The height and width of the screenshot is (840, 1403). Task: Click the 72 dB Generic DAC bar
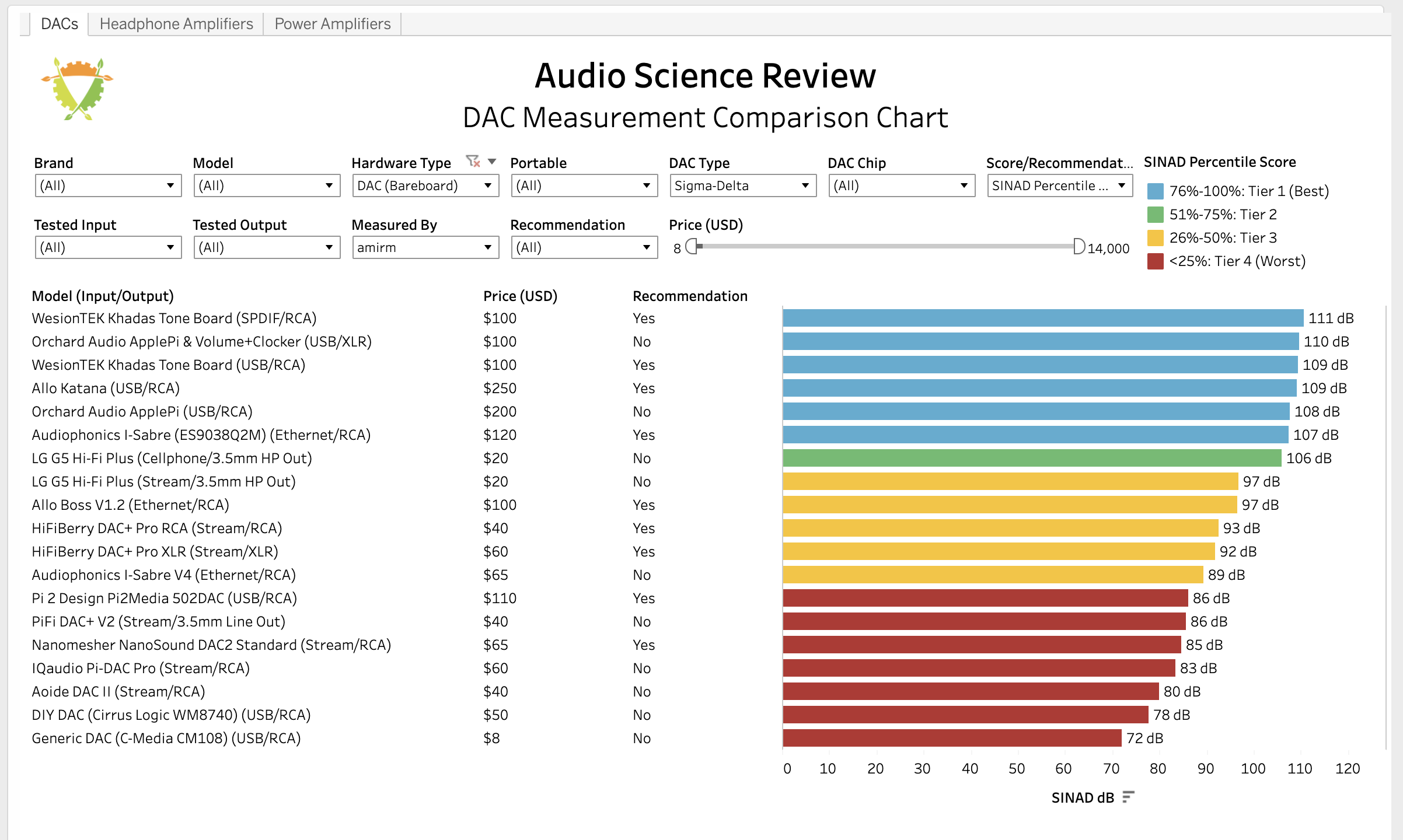[952, 738]
